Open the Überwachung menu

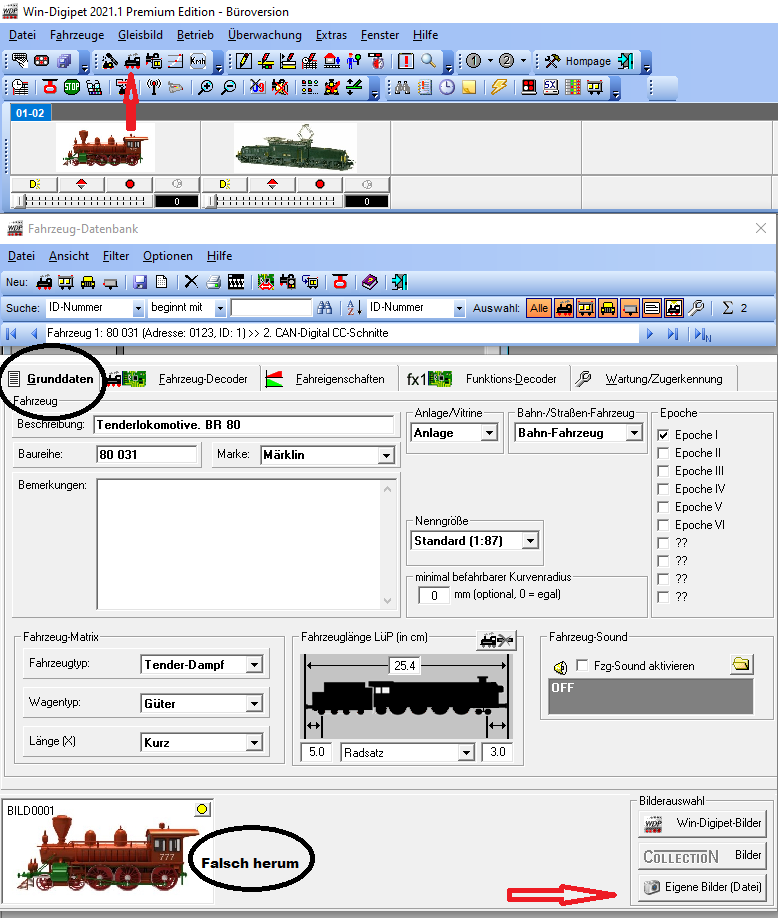pyautogui.click(x=264, y=35)
